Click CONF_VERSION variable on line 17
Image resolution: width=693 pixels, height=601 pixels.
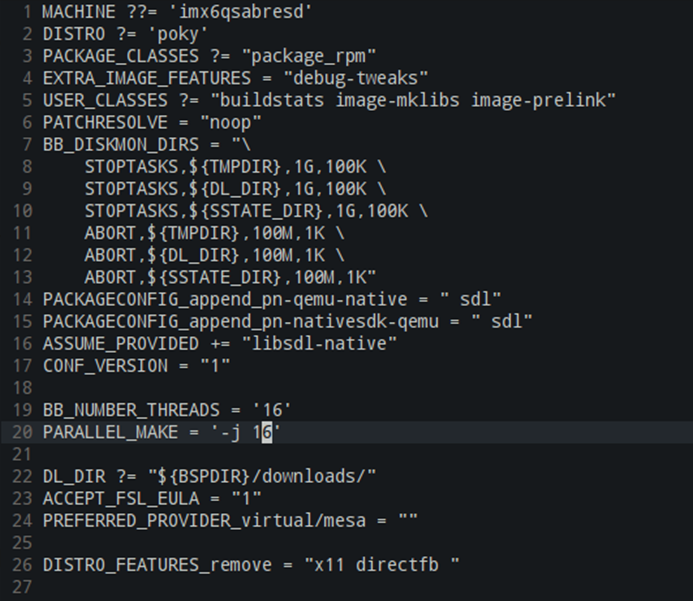[105, 366]
